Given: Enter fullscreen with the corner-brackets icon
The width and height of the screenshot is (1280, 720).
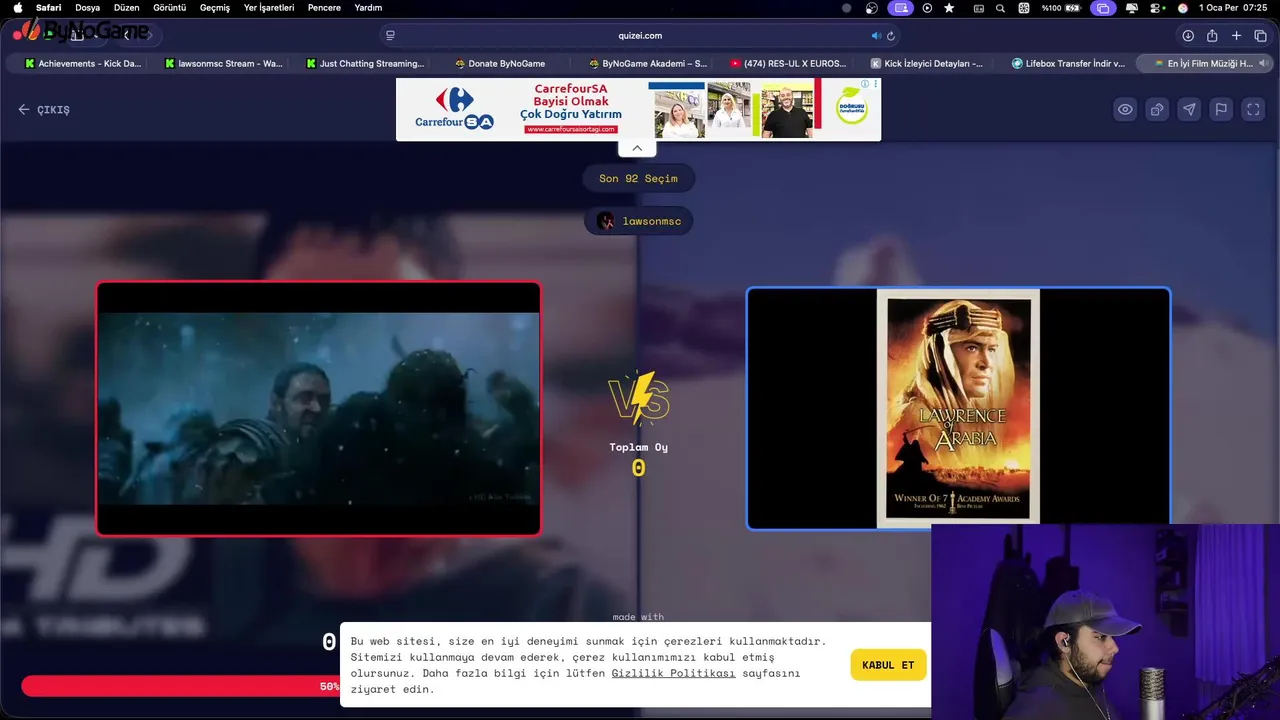Looking at the screenshot, I should tap(1253, 110).
